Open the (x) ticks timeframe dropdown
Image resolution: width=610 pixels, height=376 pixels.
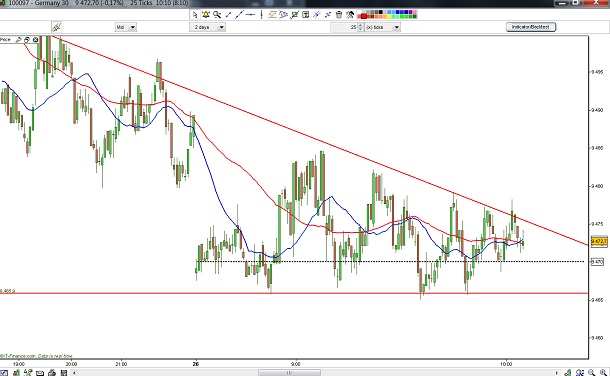tap(382, 27)
